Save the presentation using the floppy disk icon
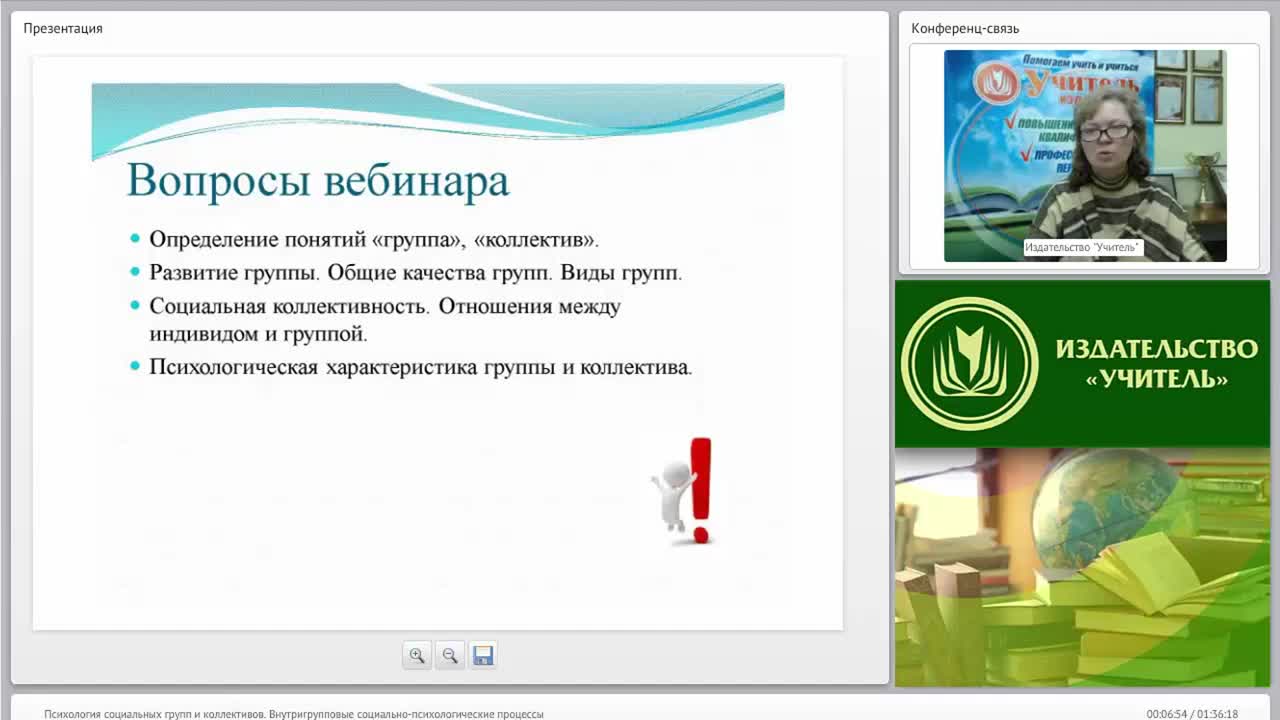The image size is (1280, 720). pyautogui.click(x=483, y=655)
